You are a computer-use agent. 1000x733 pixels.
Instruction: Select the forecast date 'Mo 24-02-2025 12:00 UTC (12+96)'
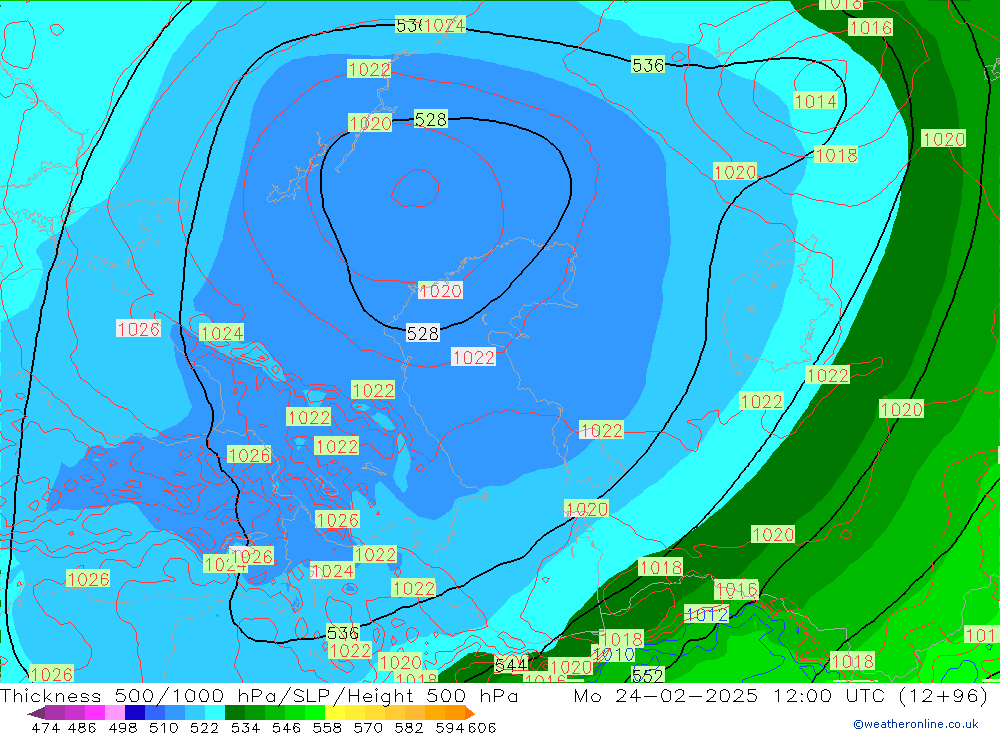click(x=781, y=695)
